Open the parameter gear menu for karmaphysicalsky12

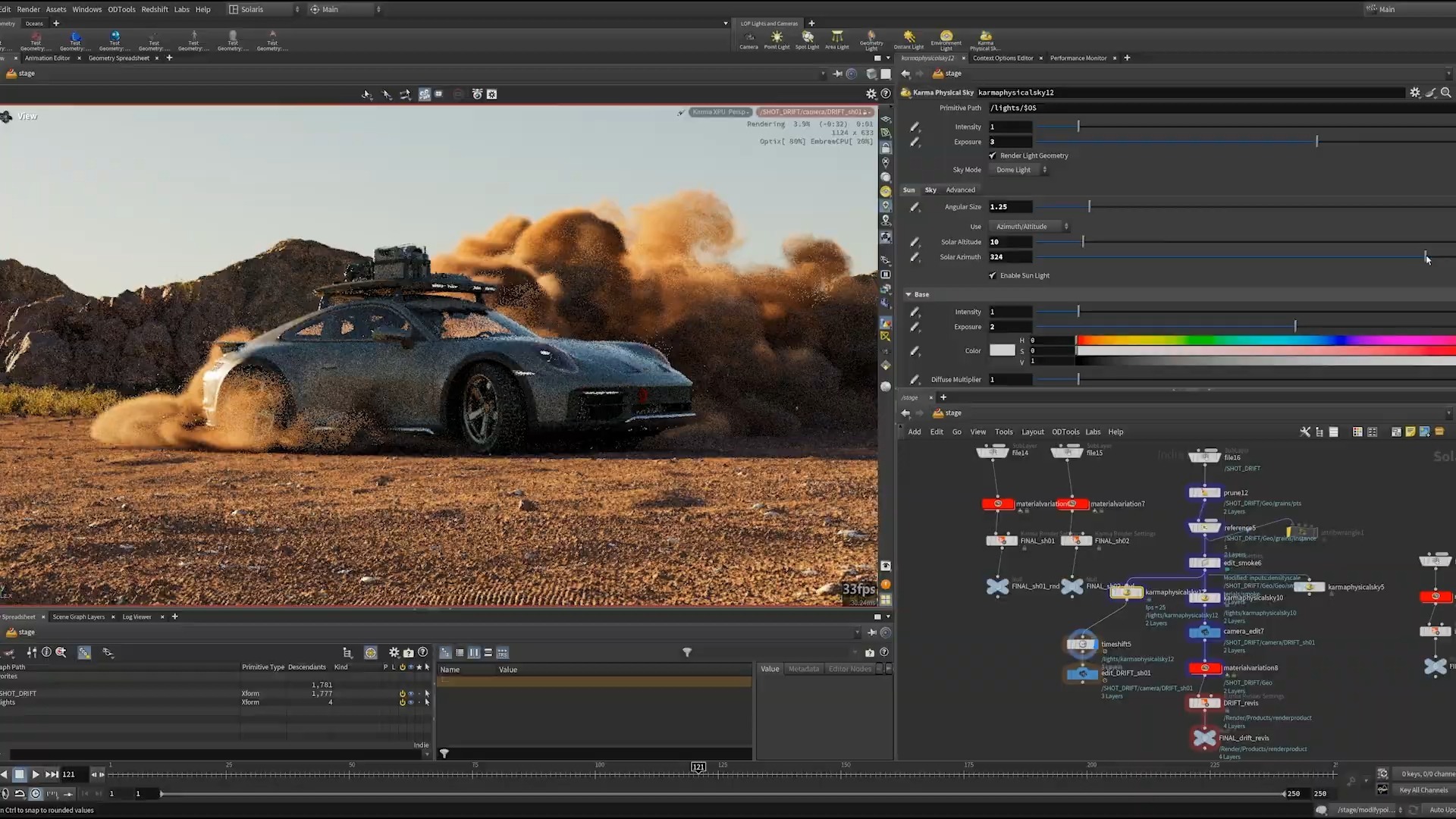1417,92
